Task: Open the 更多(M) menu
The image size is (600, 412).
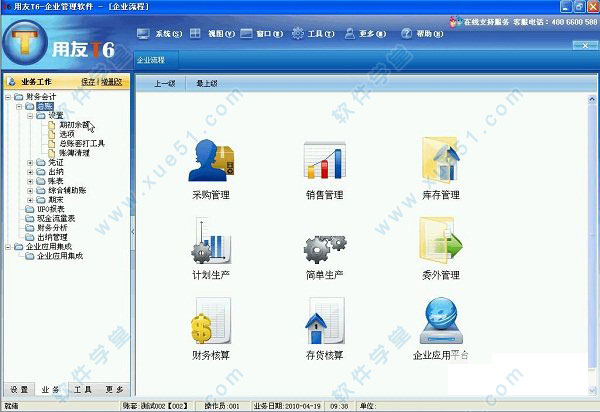Action: (x=365, y=34)
